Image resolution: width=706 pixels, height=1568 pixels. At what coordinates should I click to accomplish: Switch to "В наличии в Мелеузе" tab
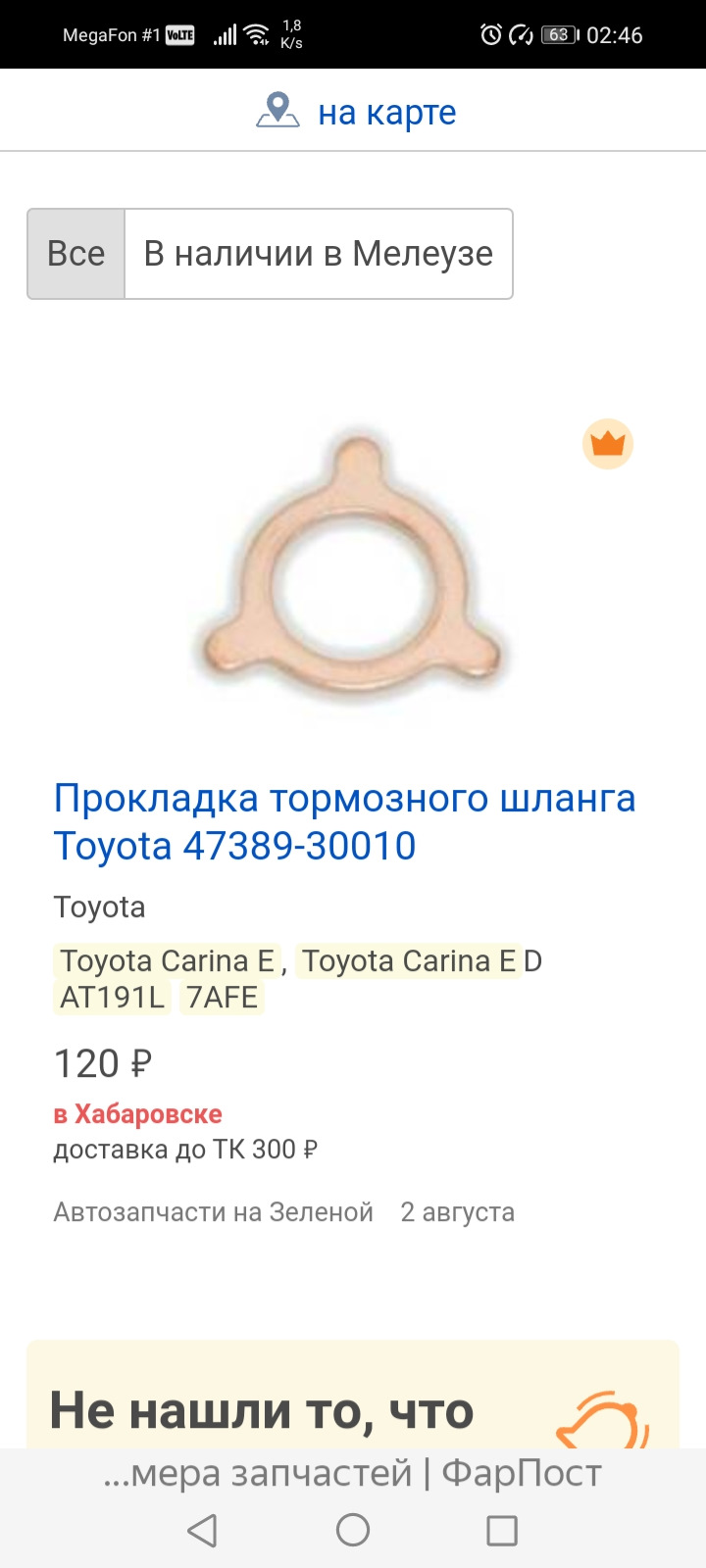(x=319, y=254)
